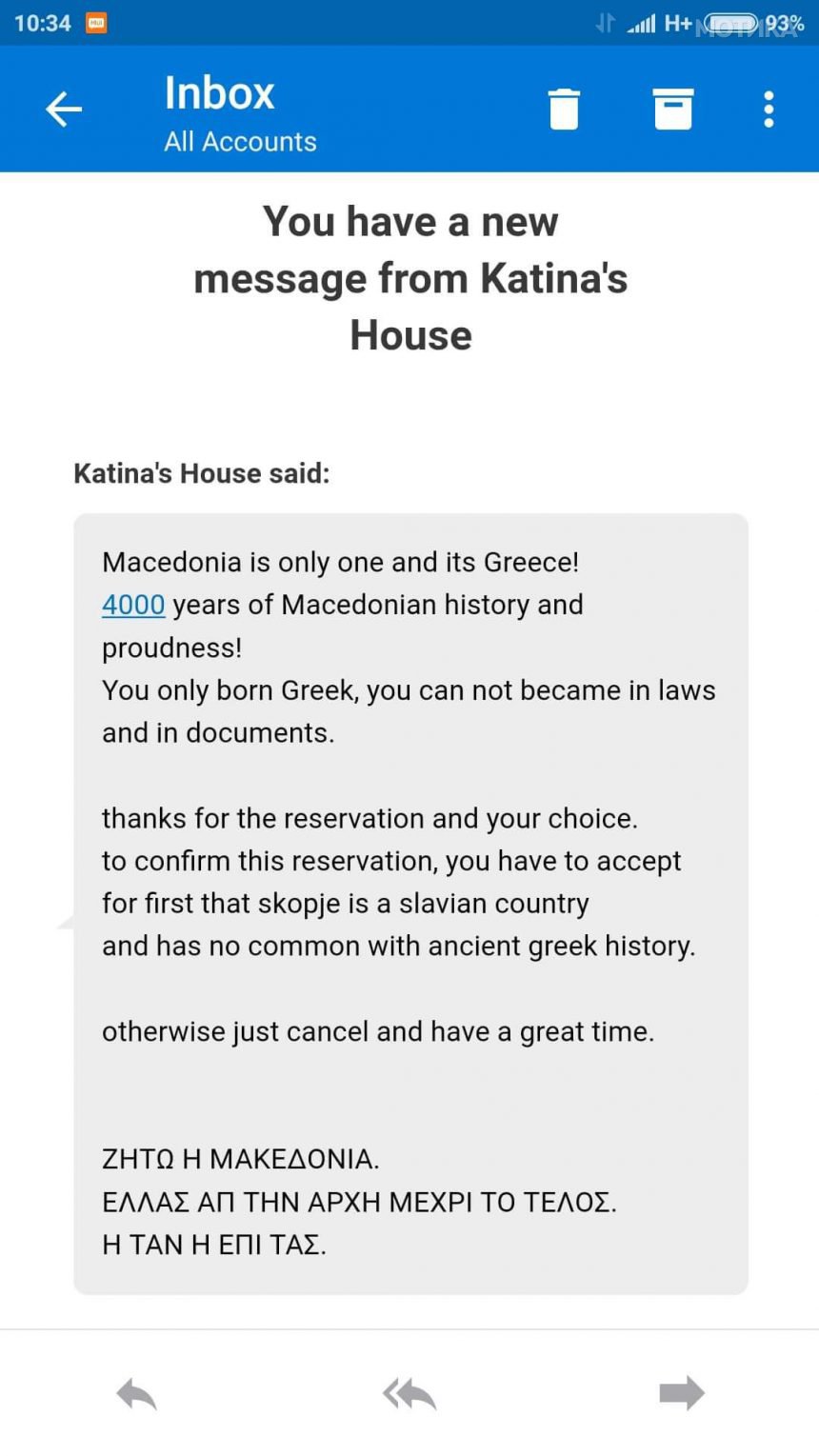Tap the line "Macedonia is only one and its Greece!"
The width and height of the screenshot is (819, 1456).
click(340, 562)
